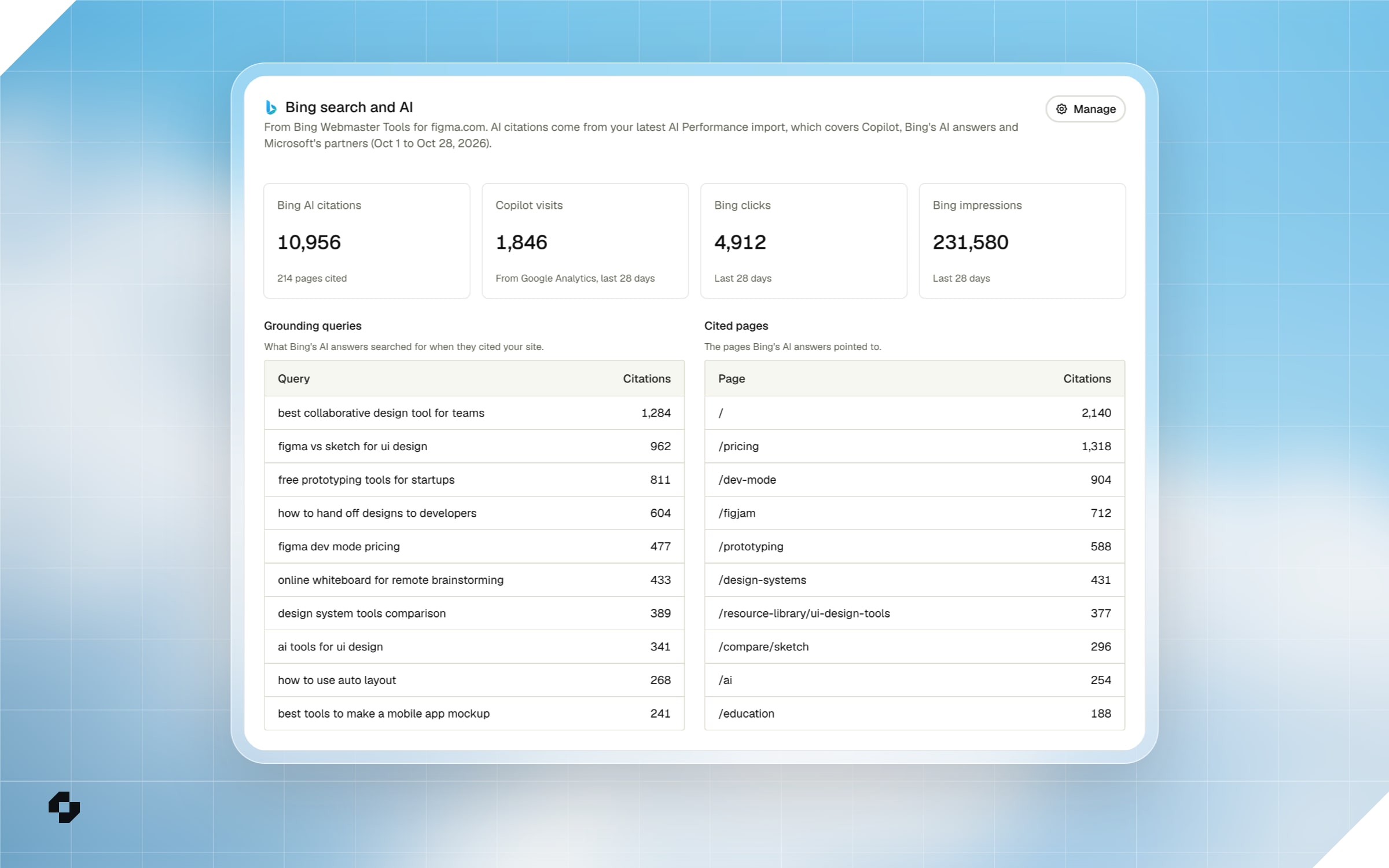Select query 'figma dev mode pricing'
The image size is (1389, 868).
click(x=475, y=546)
